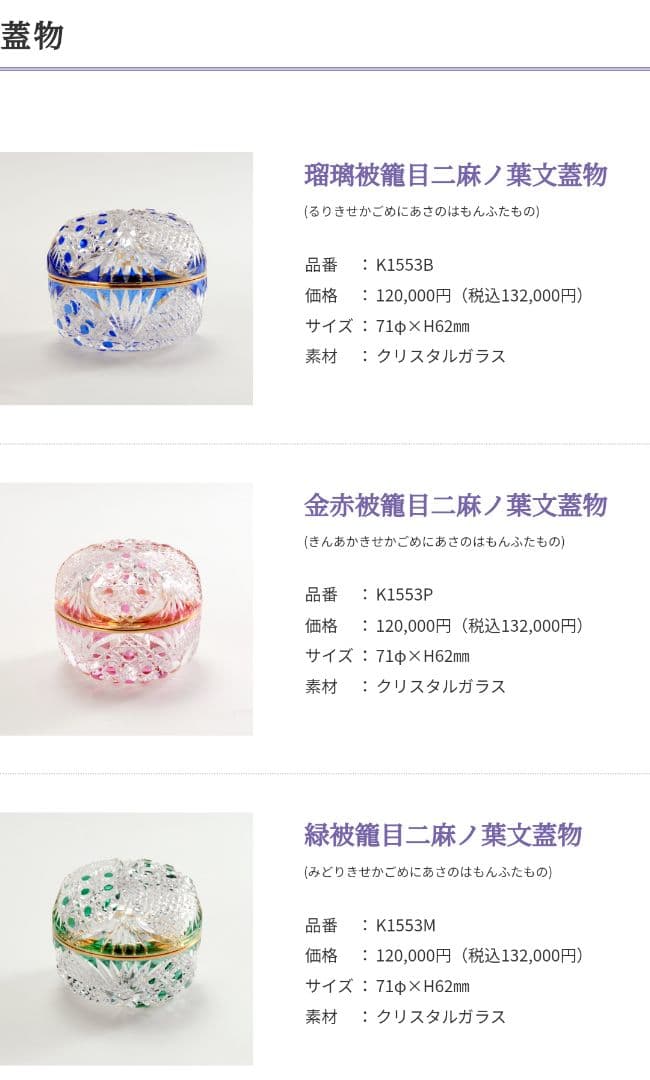Click the 瑠璃被籠目二麻ノ葉文蓋物 product title
The image size is (650, 1080).
pyautogui.click(x=456, y=175)
